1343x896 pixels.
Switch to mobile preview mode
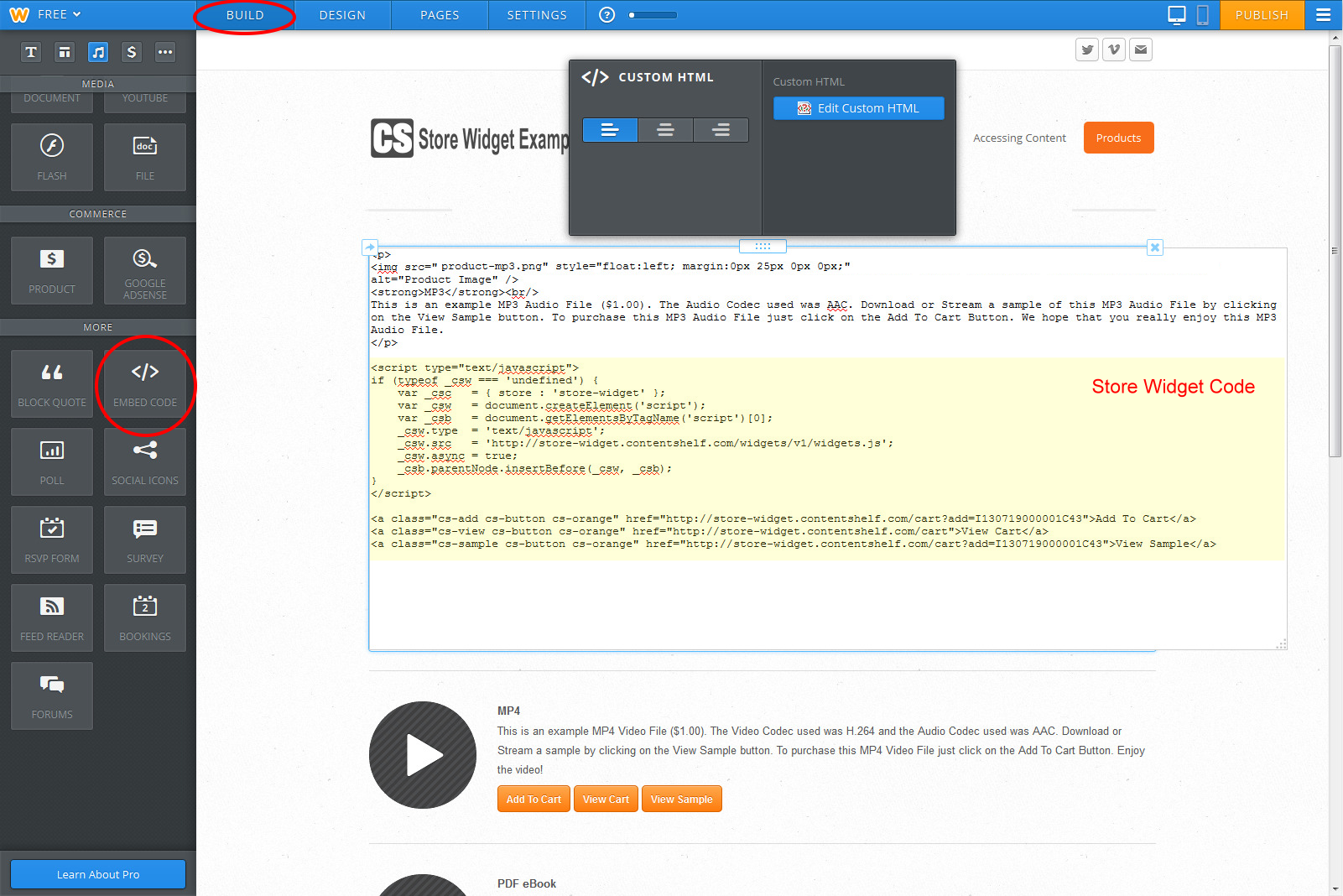click(1202, 15)
